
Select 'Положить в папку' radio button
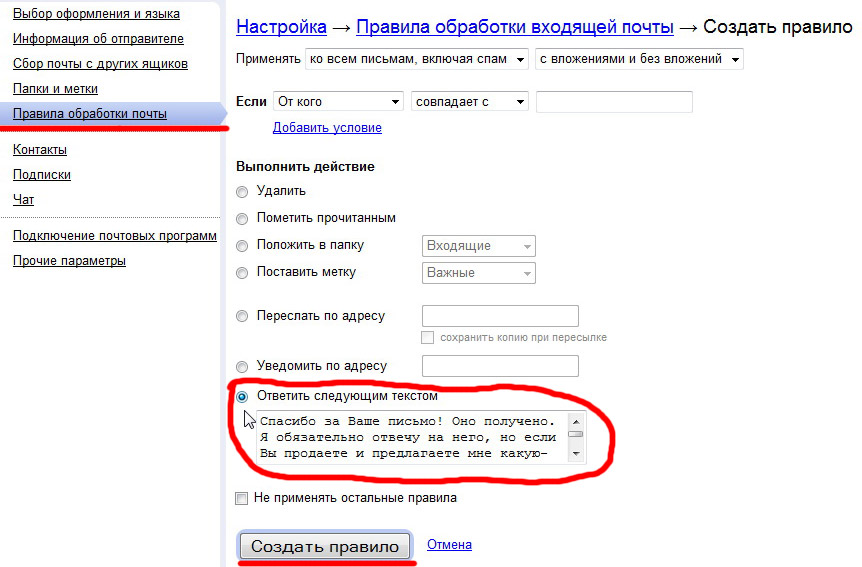click(x=242, y=246)
